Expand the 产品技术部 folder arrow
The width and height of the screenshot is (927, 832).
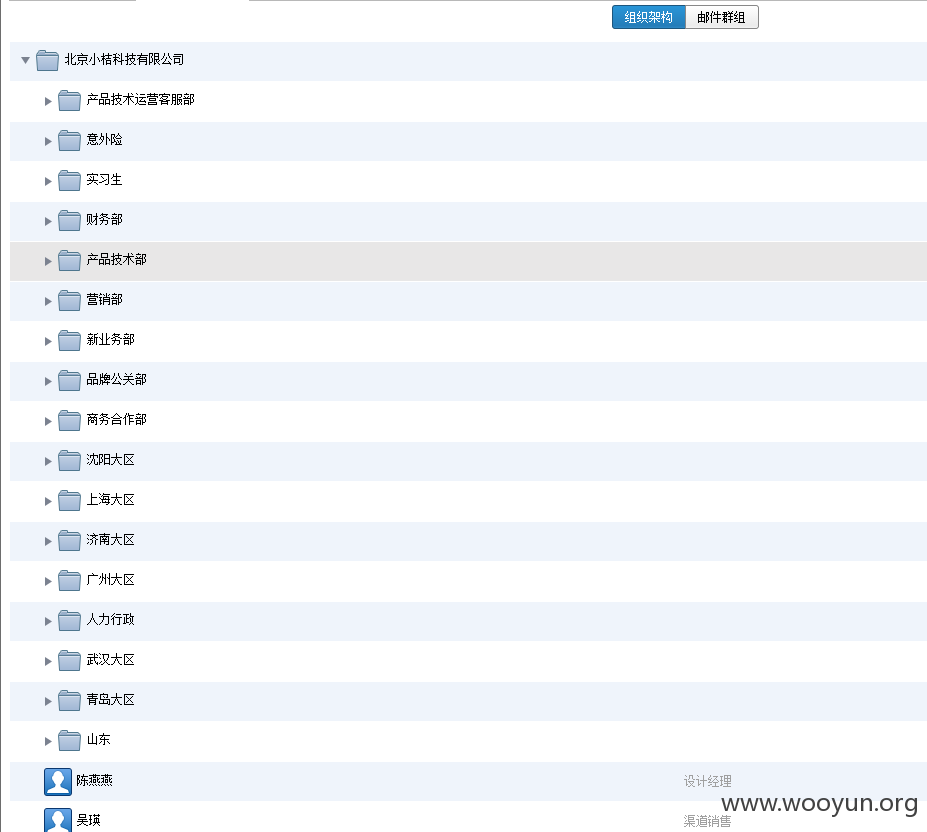[48, 261]
